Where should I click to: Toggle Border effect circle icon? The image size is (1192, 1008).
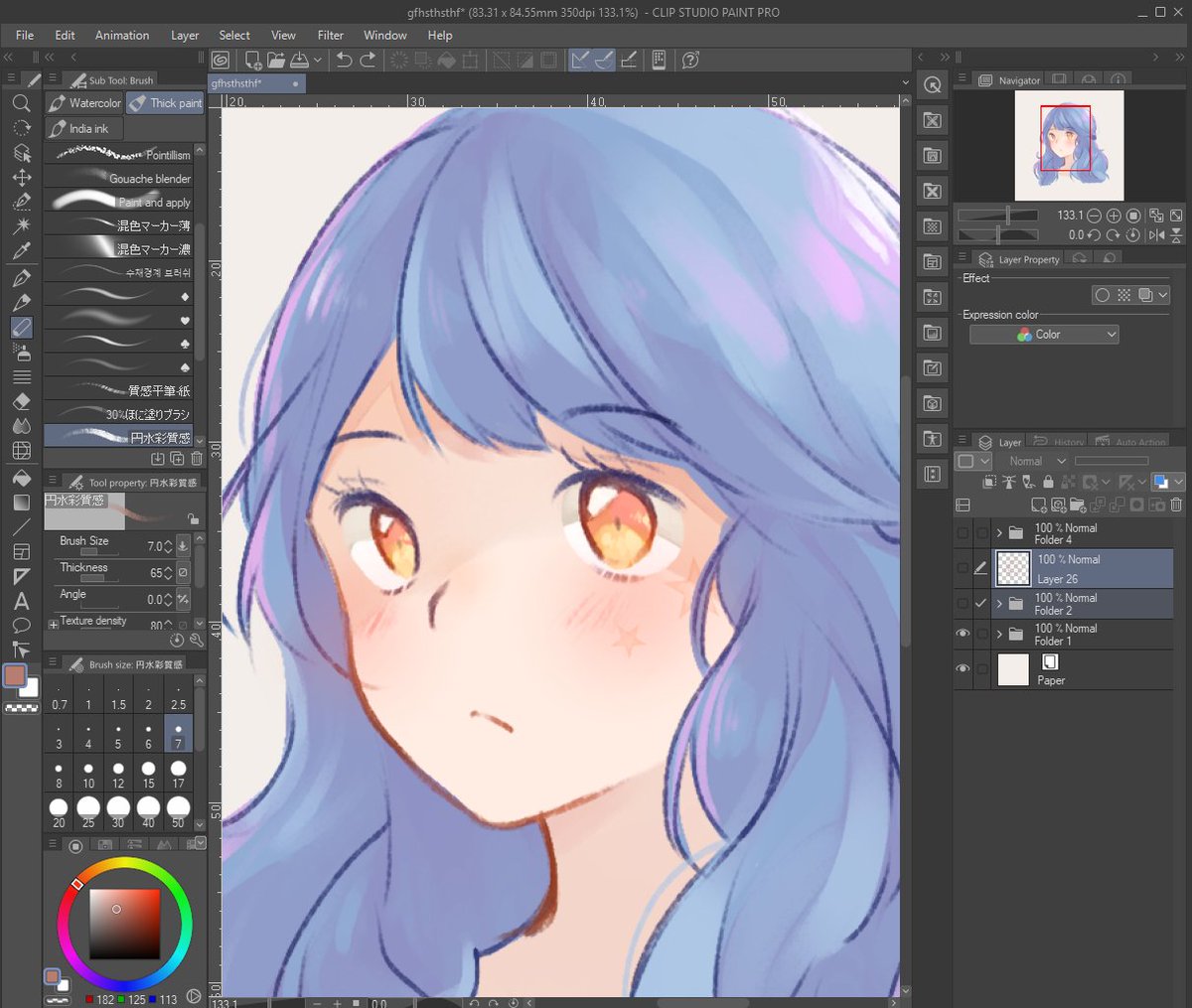[x=1102, y=295]
